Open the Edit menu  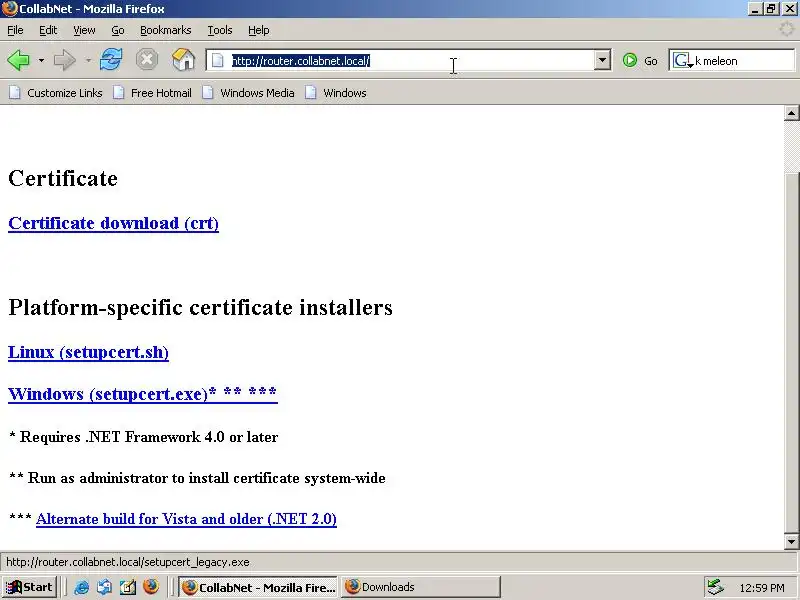(48, 30)
